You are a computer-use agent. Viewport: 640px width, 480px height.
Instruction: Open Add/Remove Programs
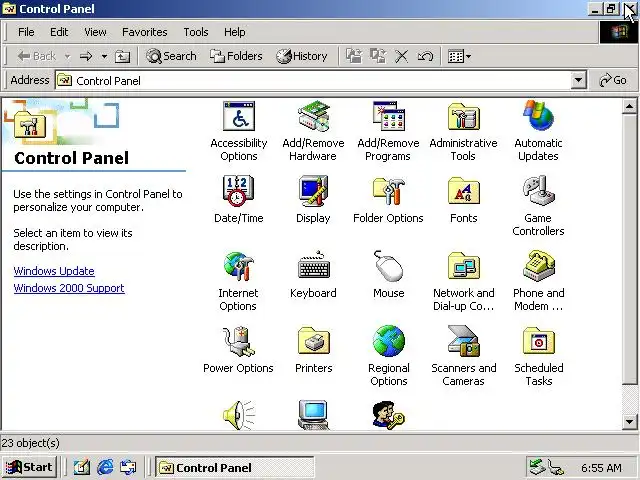(388, 131)
